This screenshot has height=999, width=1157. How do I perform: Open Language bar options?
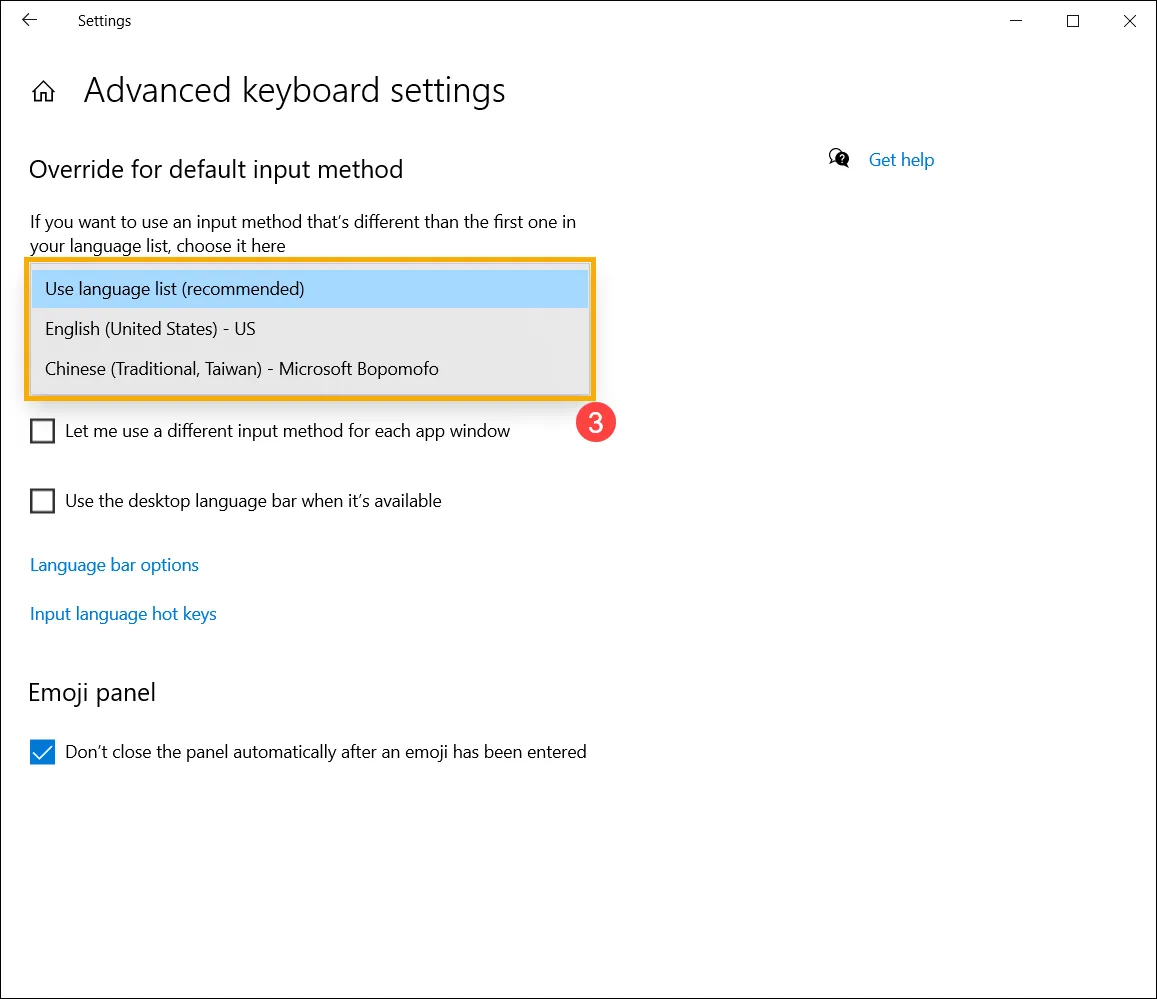click(114, 564)
